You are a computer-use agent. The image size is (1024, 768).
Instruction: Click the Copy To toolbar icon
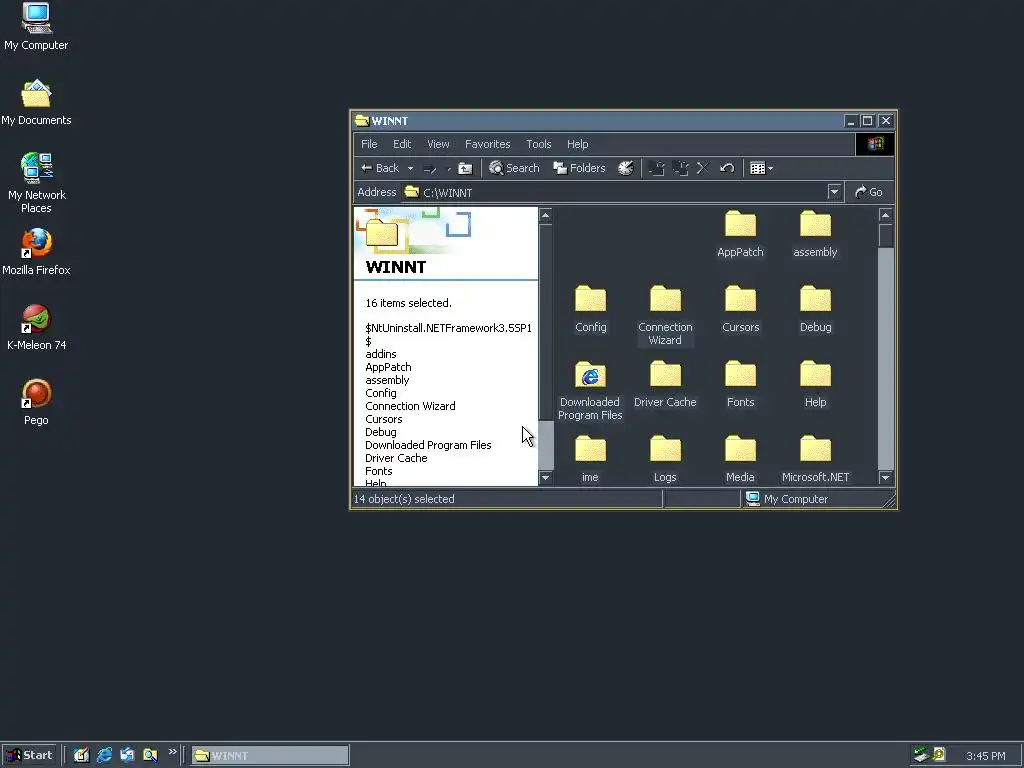pyautogui.click(x=680, y=168)
